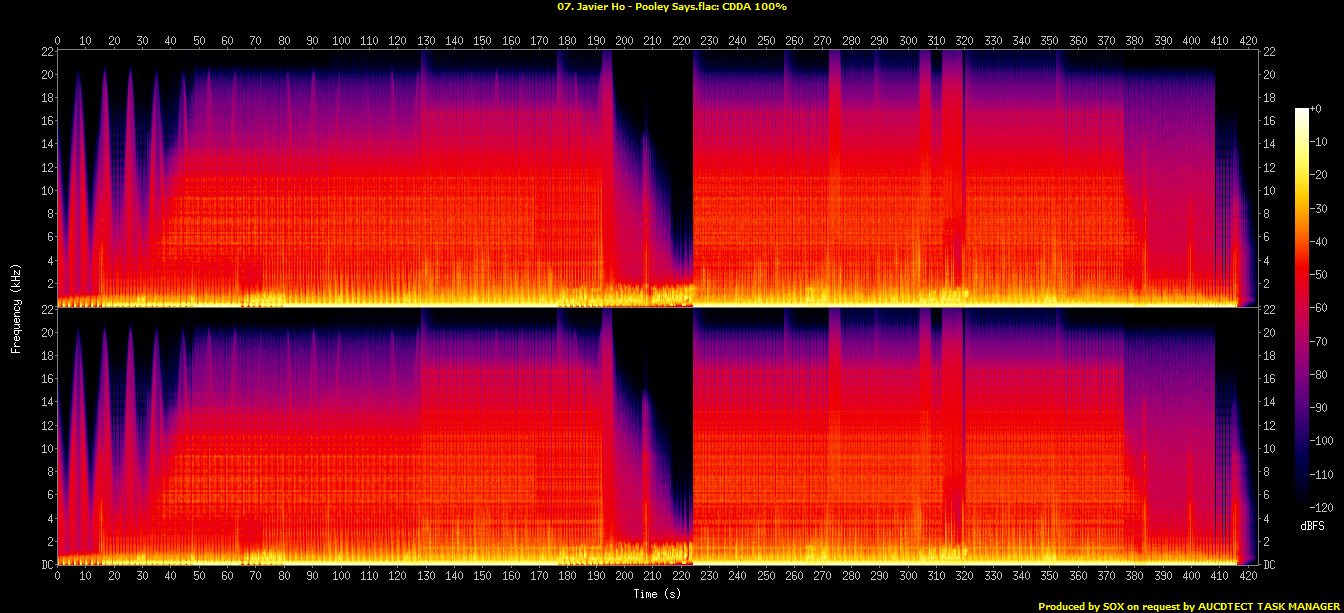1344x613 pixels.
Task: Click the 350 s tick on top time axis
Action: point(1049,41)
